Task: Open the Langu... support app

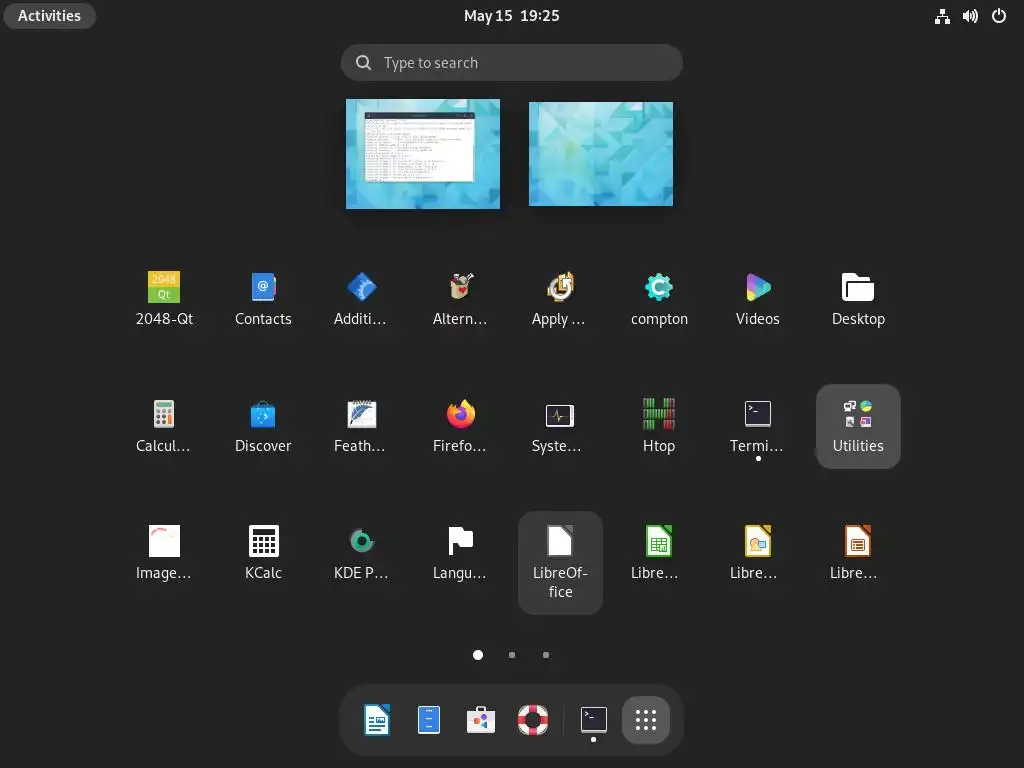Action: (460, 553)
